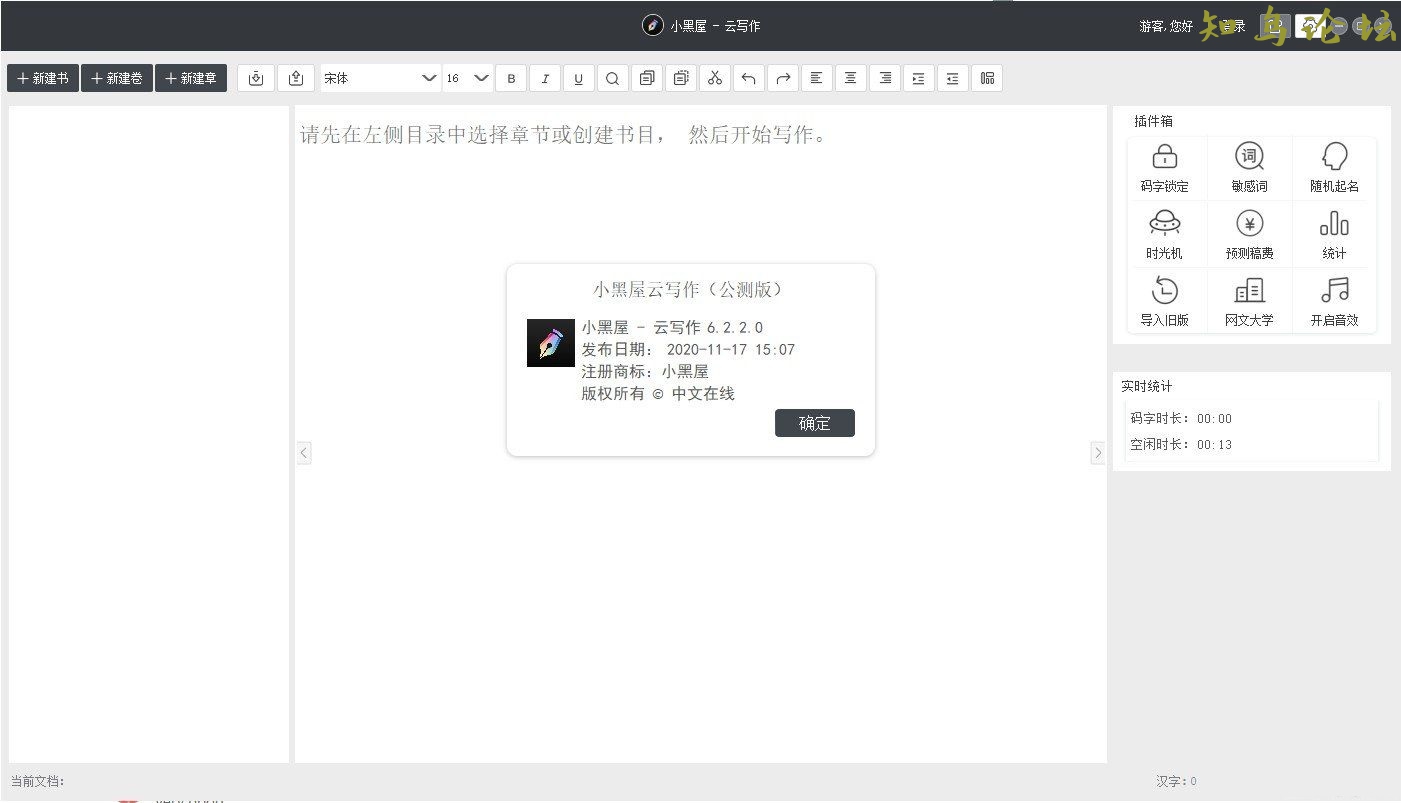
Task: Open the 随机起名 (random name) plugin
Action: click(1334, 167)
